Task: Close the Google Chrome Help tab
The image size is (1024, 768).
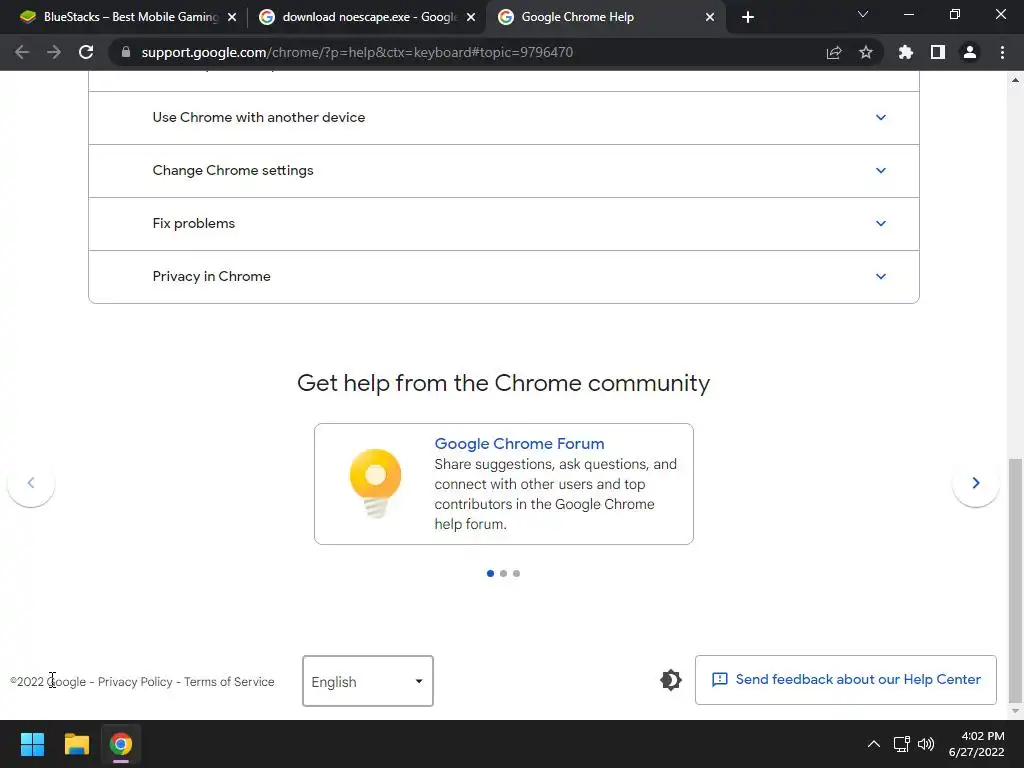Action: click(x=710, y=18)
